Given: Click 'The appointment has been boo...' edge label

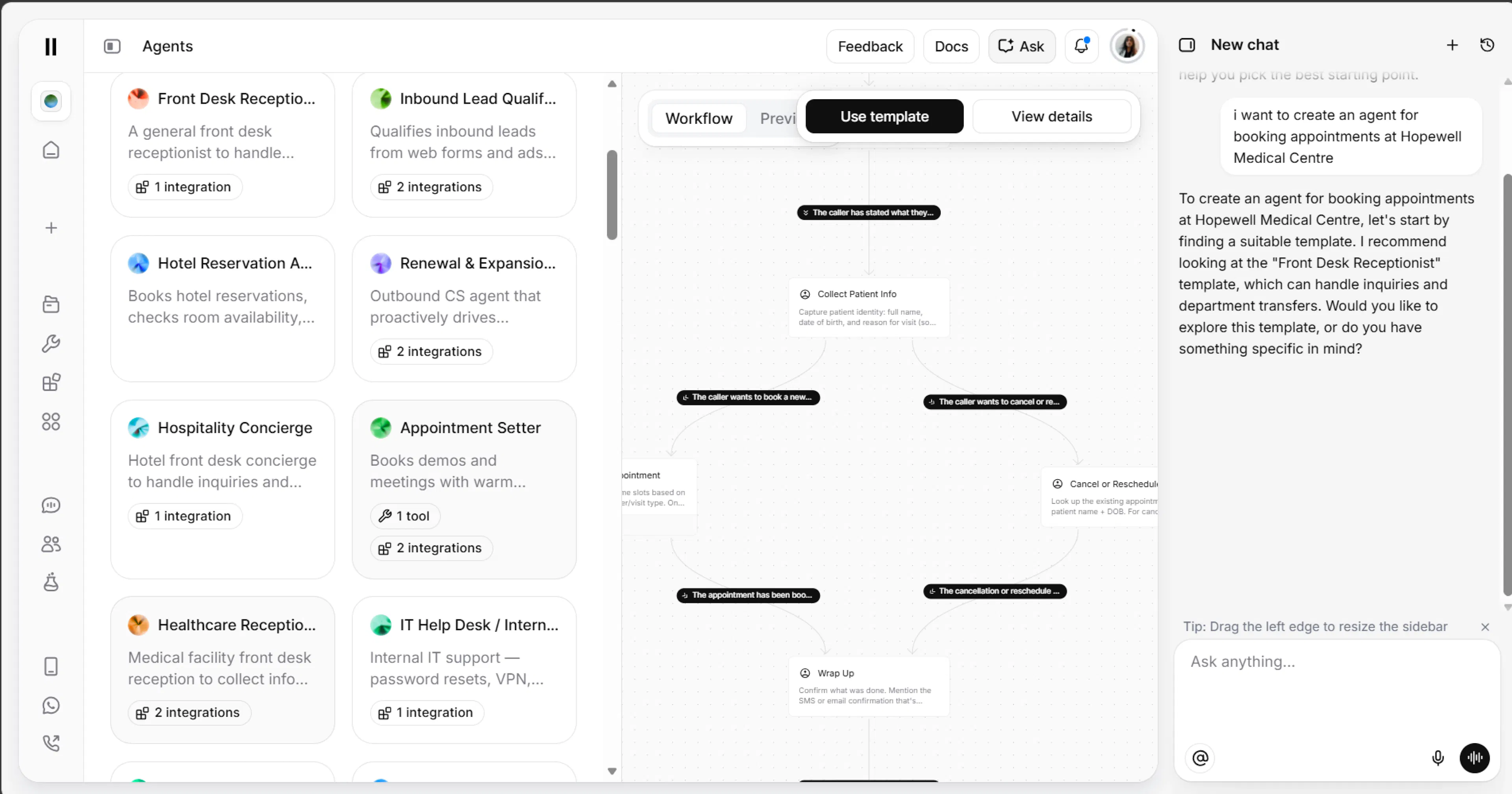Looking at the screenshot, I should (748, 595).
